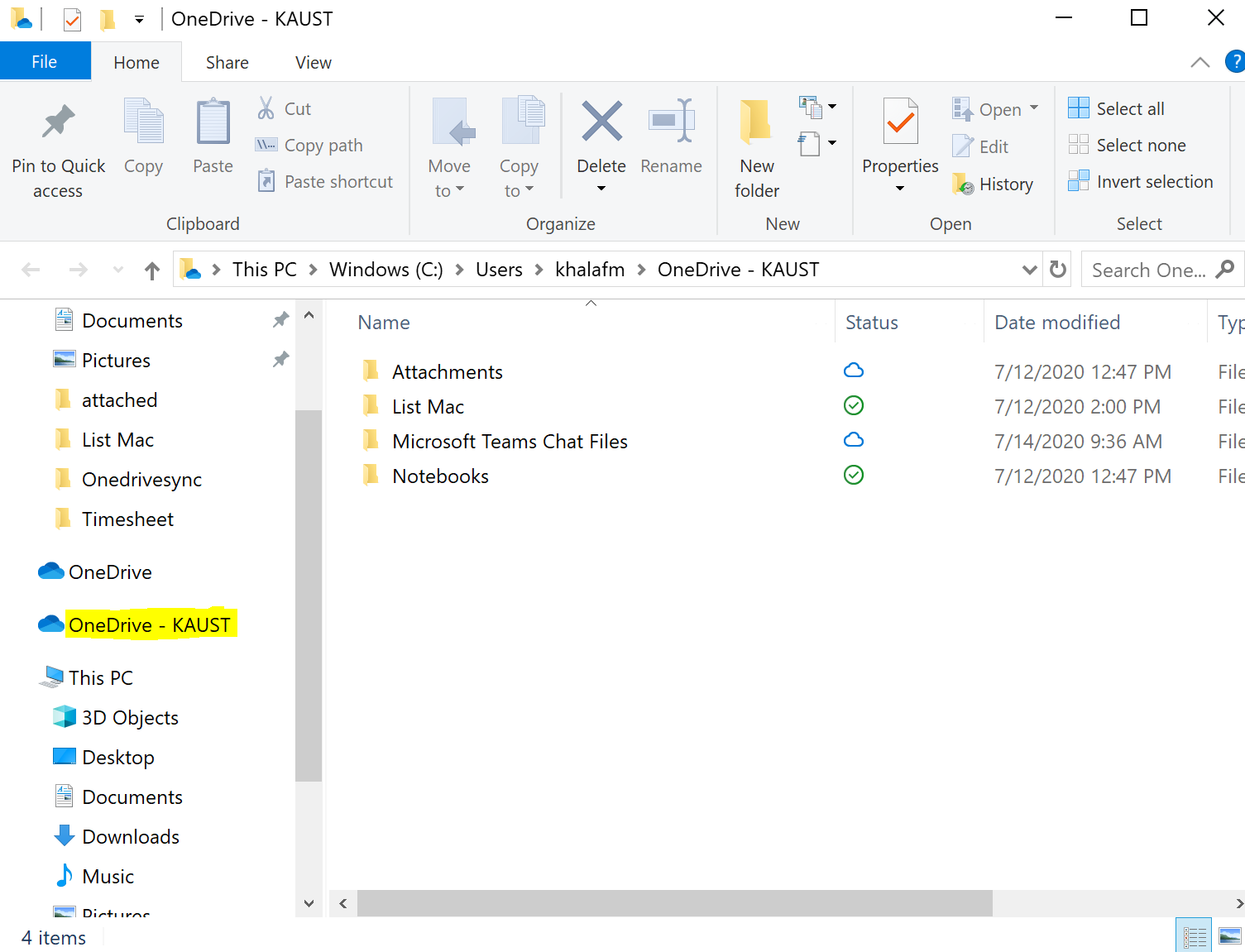Refresh the folder using the address bar icon
The height and width of the screenshot is (952, 1245).
[x=1056, y=269]
